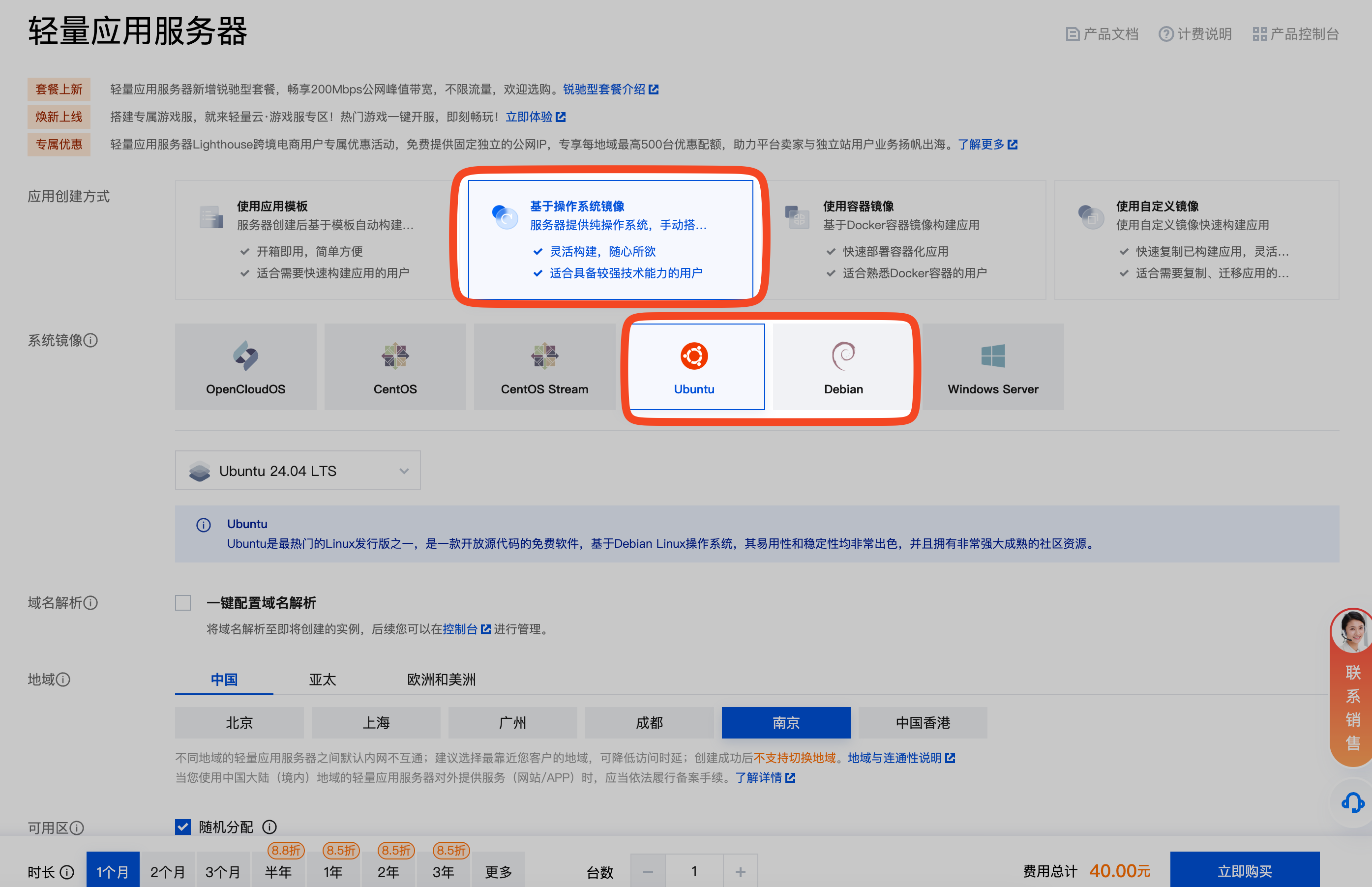Switch to the 欧洲和美洲 region tab
Viewport: 1372px width, 887px height.
(441, 680)
